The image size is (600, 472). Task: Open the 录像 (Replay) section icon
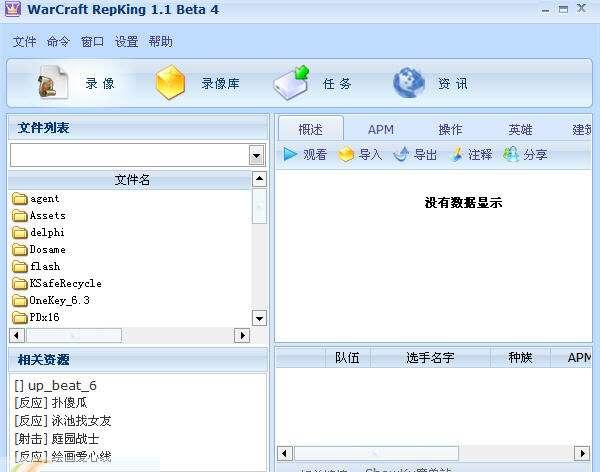(x=52, y=83)
